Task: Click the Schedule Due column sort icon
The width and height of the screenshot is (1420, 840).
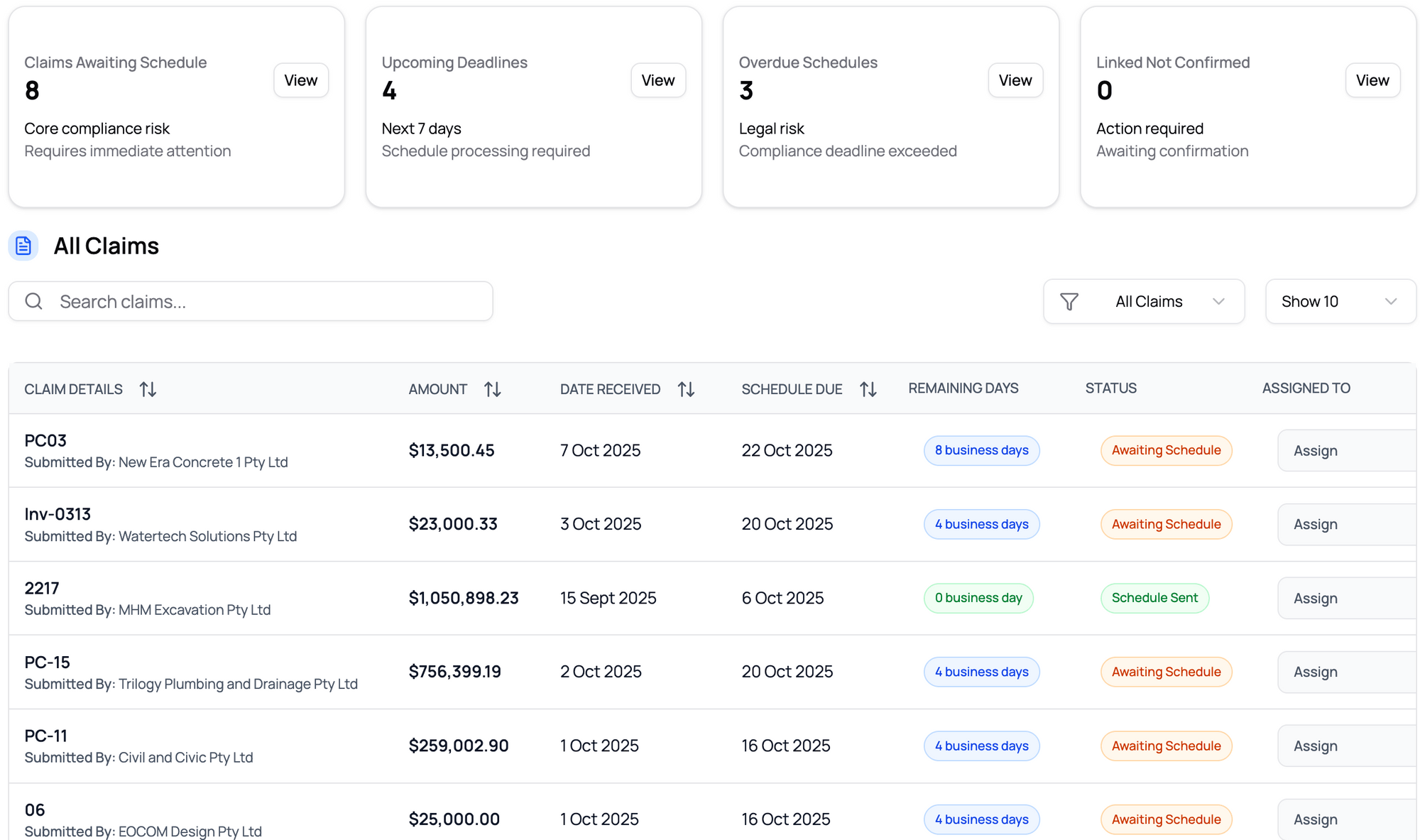Action: 868,388
